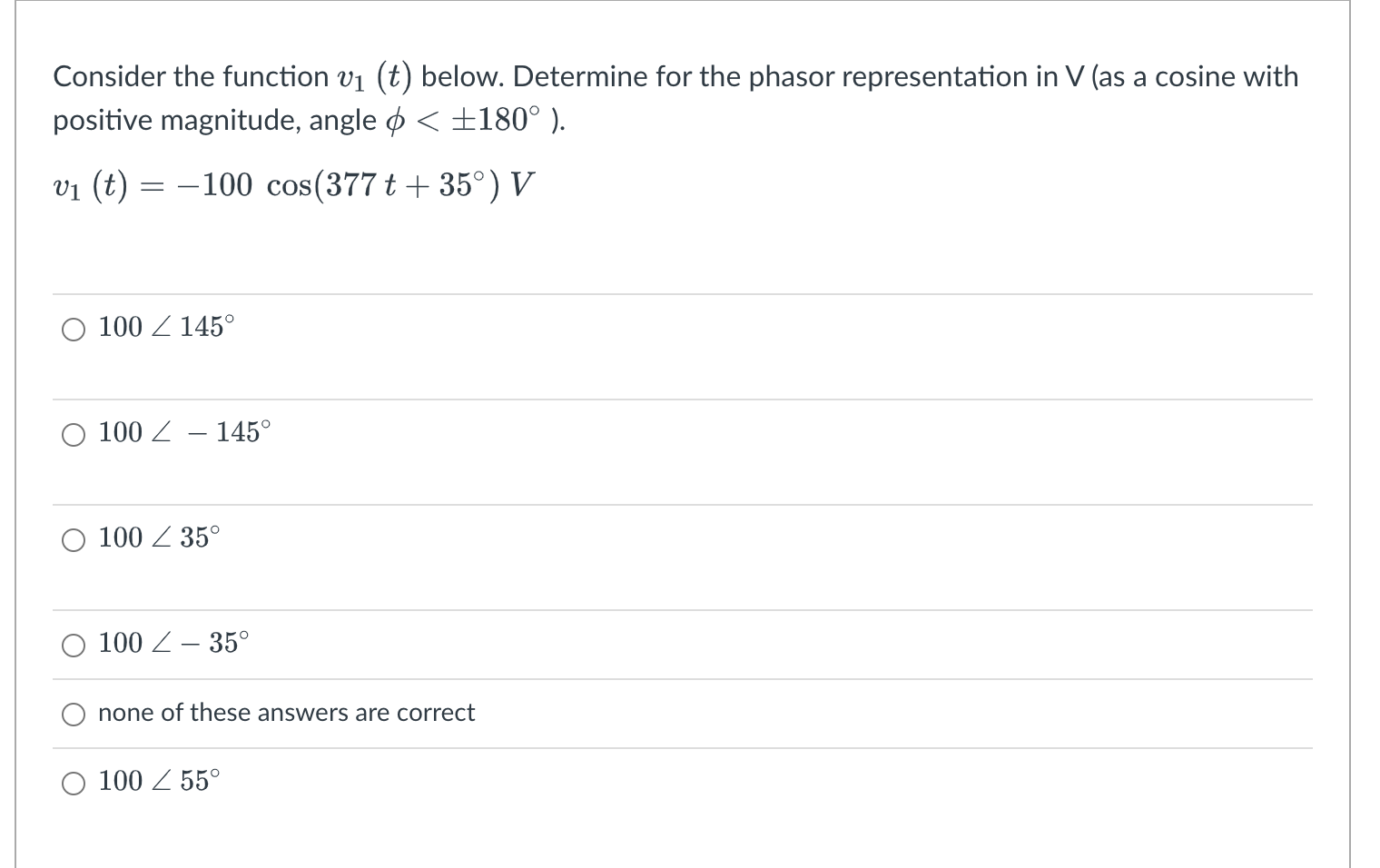Click the 100 ∠ 145° answer label

(164, 326)
